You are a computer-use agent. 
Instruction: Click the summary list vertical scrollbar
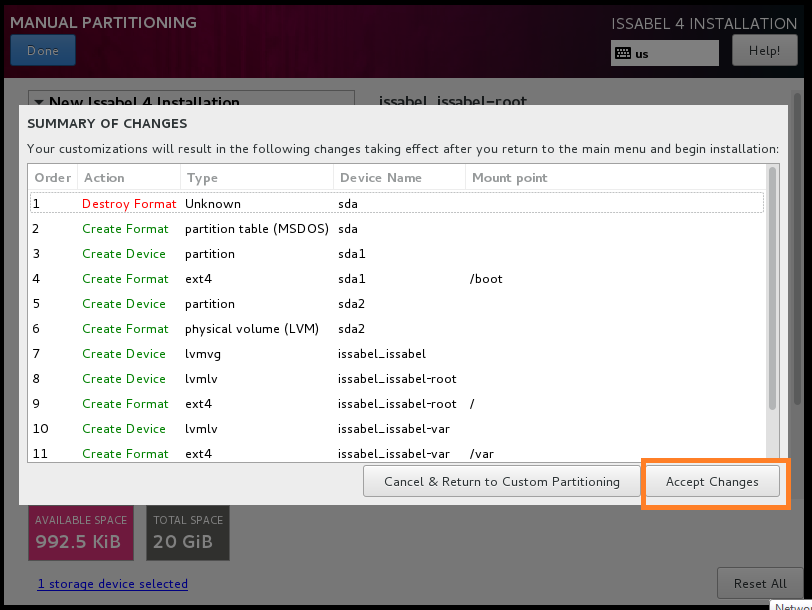(772, 290)
